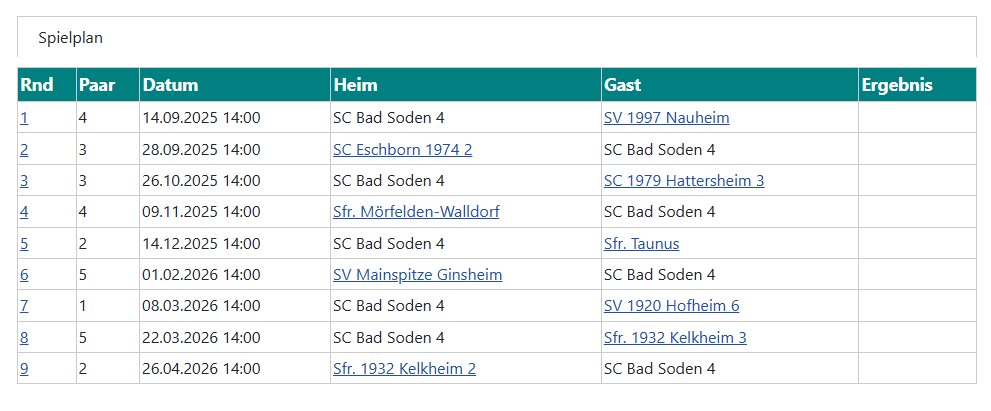Click SV Mainspitze Ginsheim link
991x411 pixels.
pos(417,275)
